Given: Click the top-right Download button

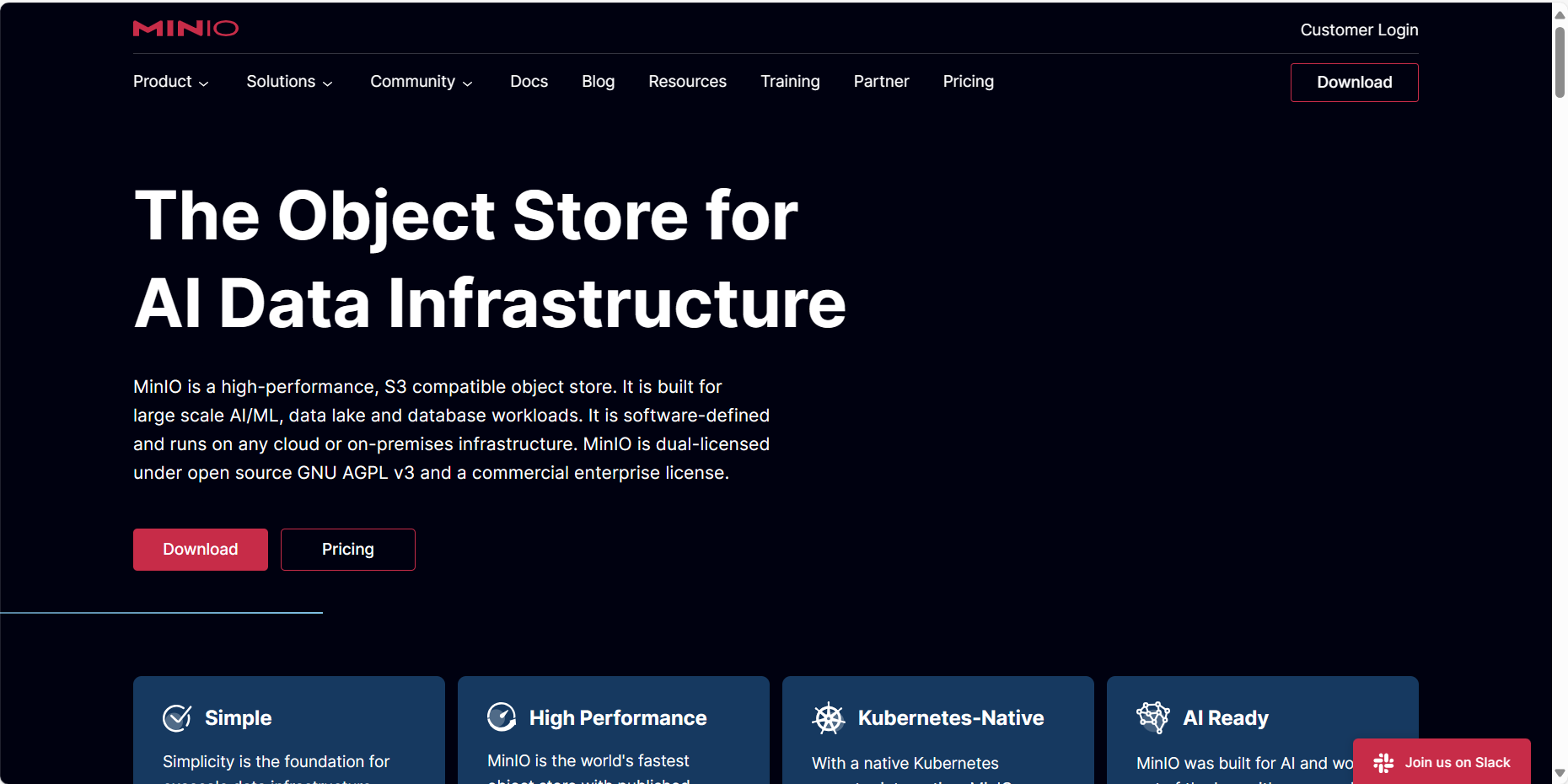Looking at the screenshot, I should (x=1354, y=82).
